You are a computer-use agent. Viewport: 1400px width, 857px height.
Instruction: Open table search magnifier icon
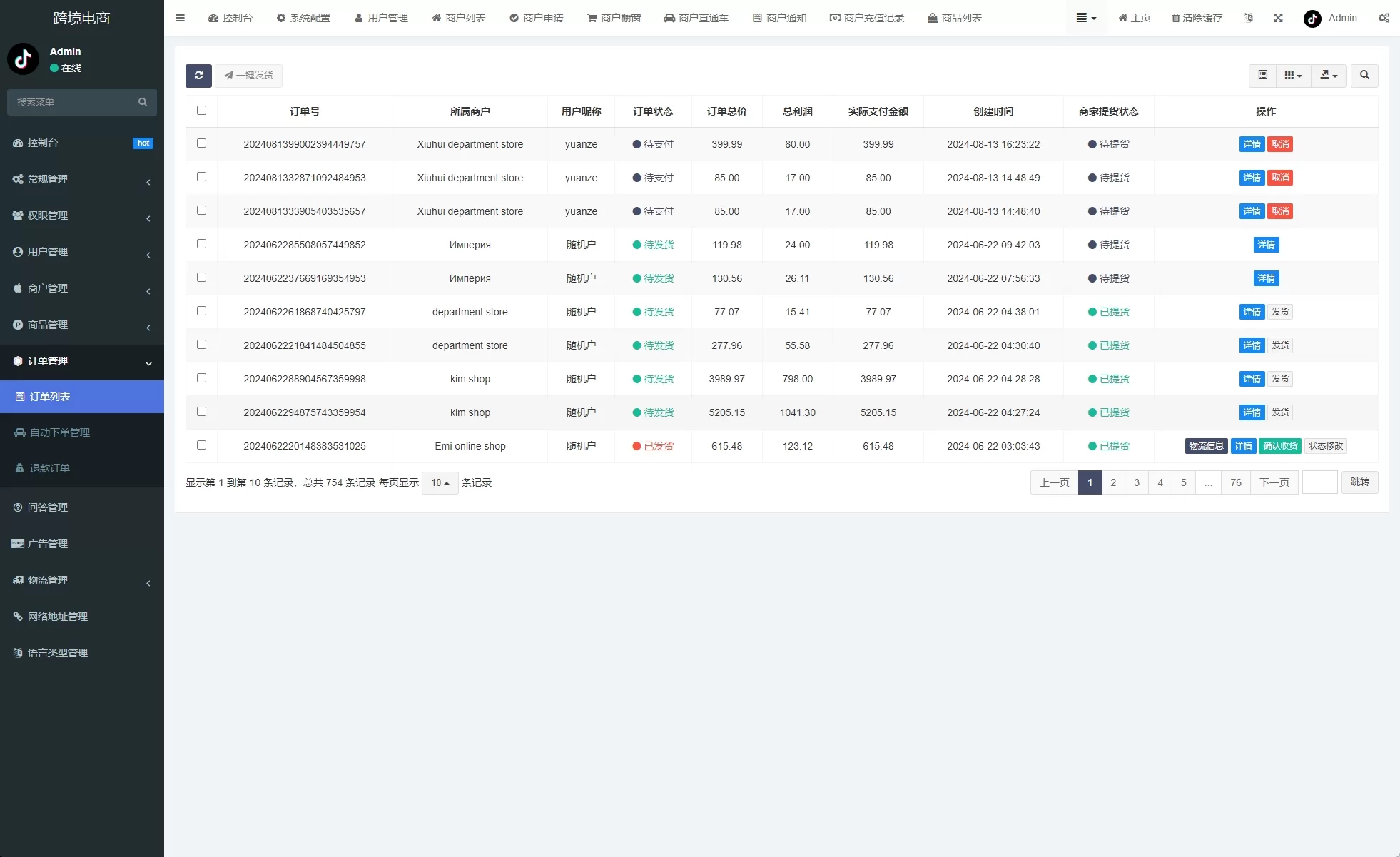tap(1364, 76)
